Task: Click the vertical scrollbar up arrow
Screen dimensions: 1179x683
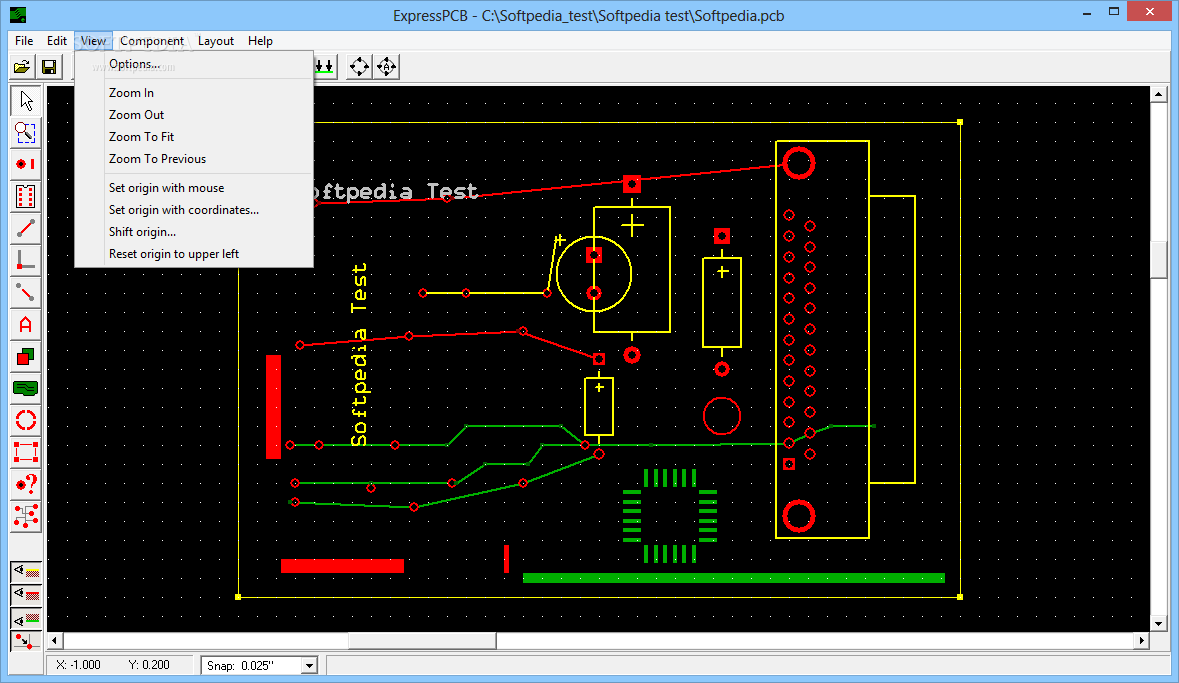Action: (1158, 95)
